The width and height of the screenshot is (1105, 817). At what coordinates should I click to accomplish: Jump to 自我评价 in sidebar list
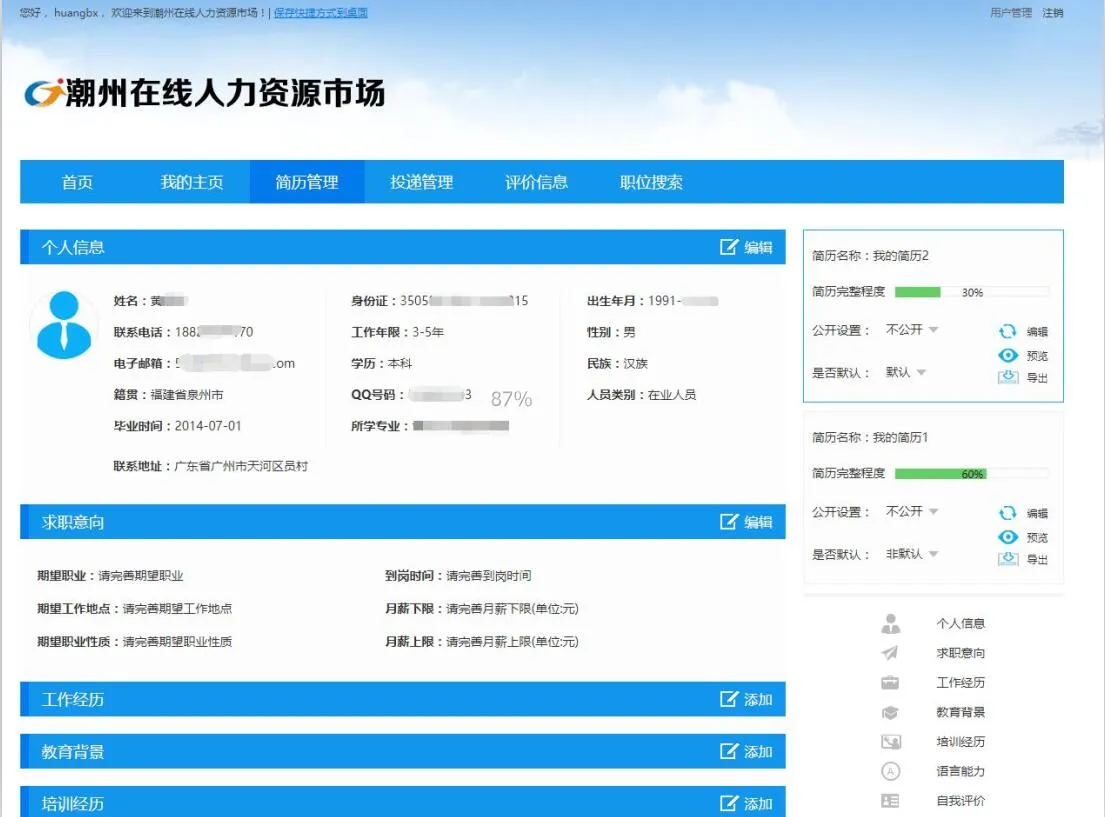click(961, 801)
